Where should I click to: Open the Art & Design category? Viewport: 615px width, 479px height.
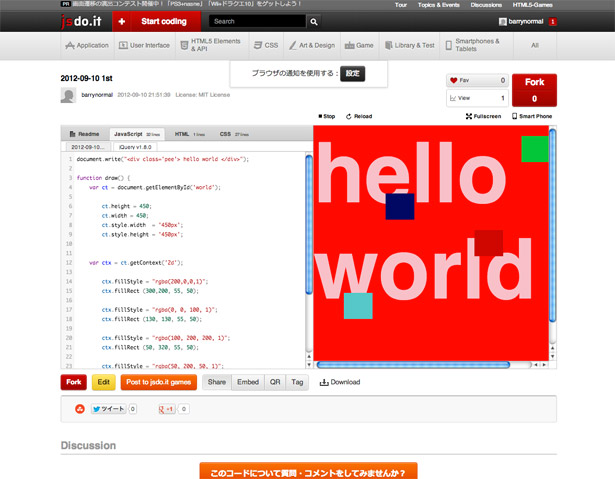tap(312, 46)
